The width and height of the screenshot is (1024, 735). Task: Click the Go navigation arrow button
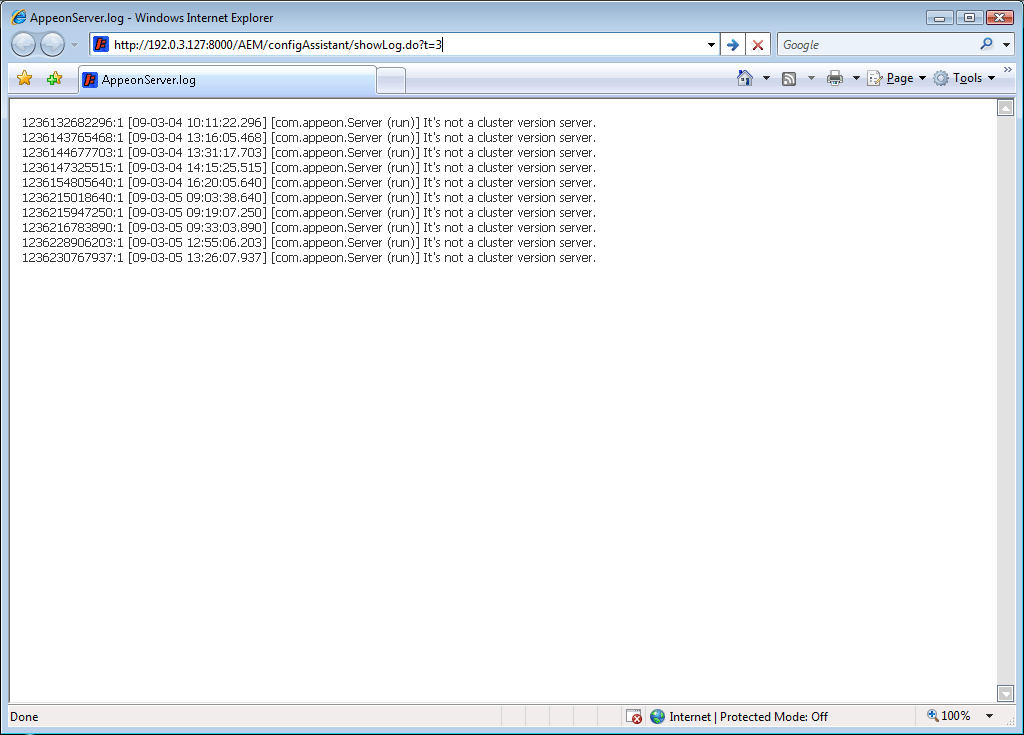[x=733, y=44]
